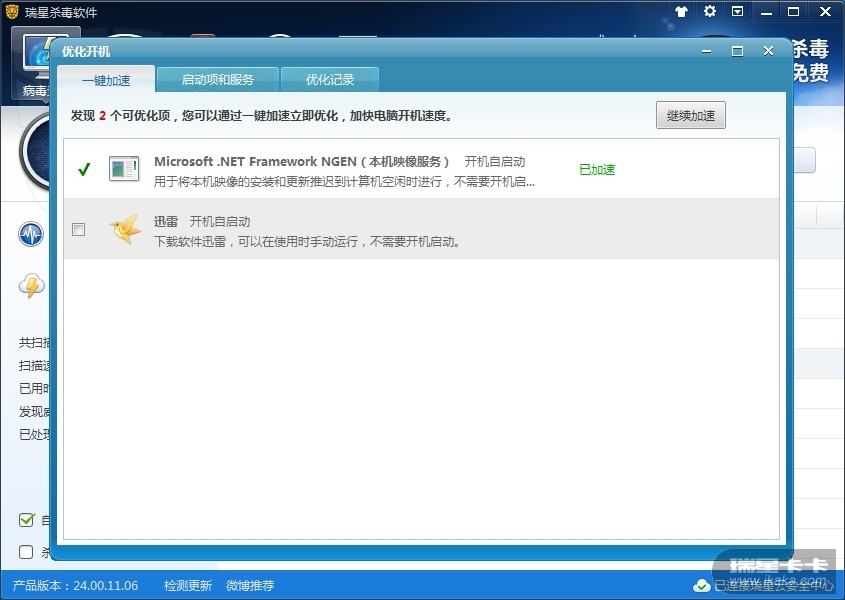The image size is (845, 600).
Task: Click the 已加速 status text
Action: point(597,169)
